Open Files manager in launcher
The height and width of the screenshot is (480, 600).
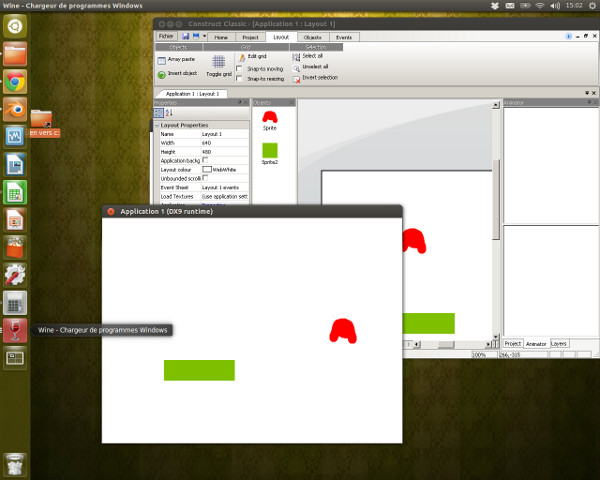15,54
